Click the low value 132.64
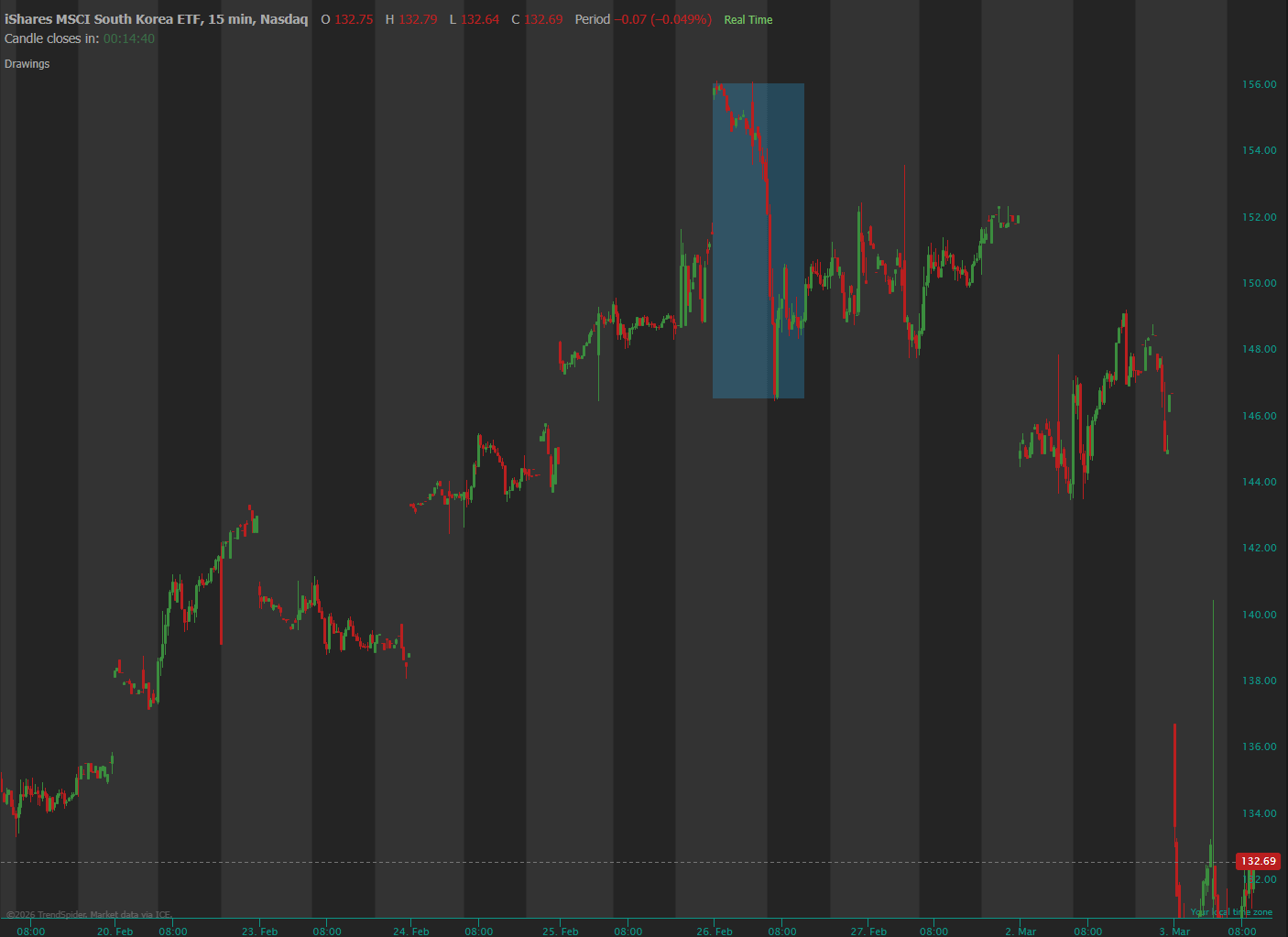1288x937 pixels. coord(480,19)
